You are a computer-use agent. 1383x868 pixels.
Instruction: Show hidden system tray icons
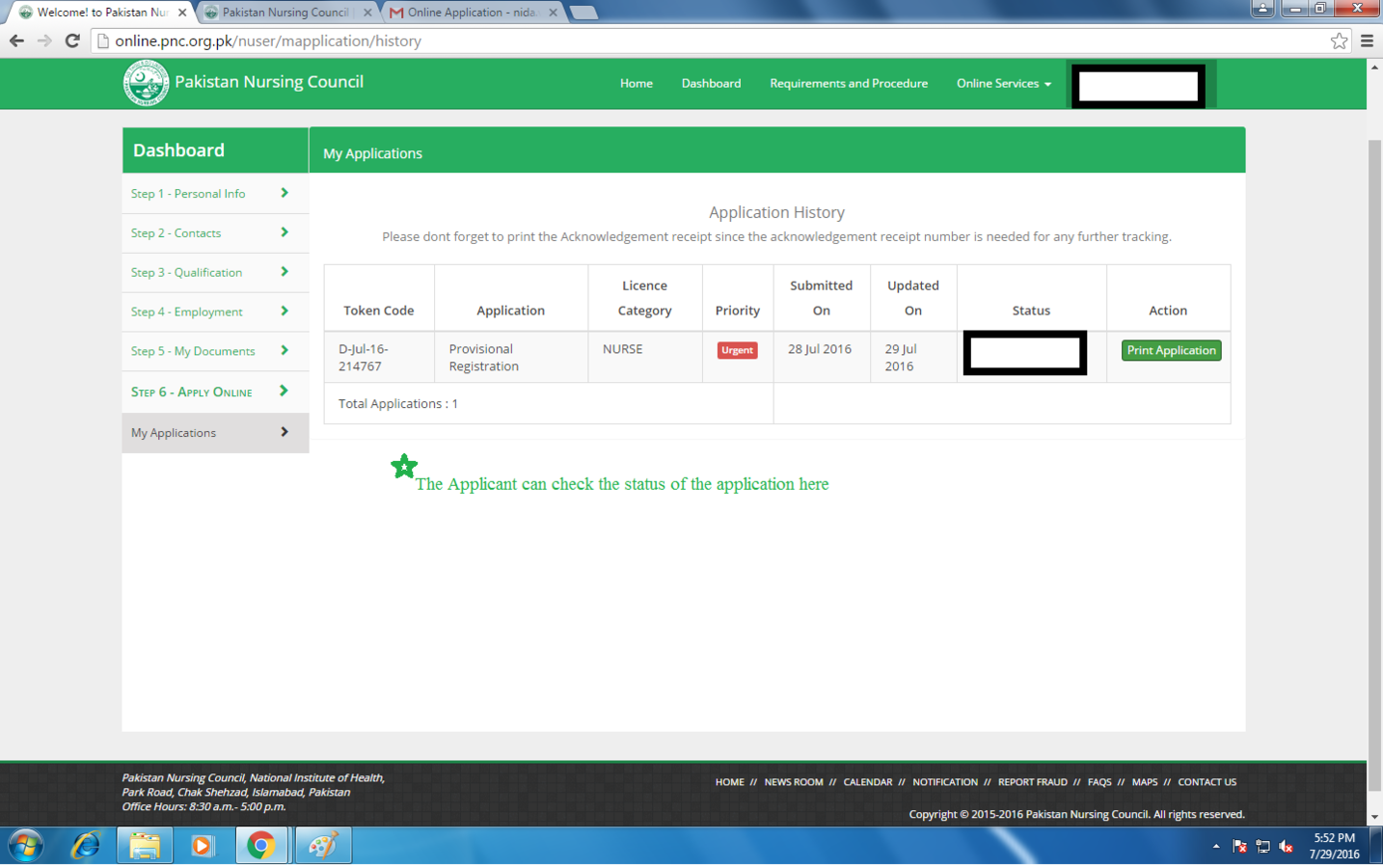1216,846
